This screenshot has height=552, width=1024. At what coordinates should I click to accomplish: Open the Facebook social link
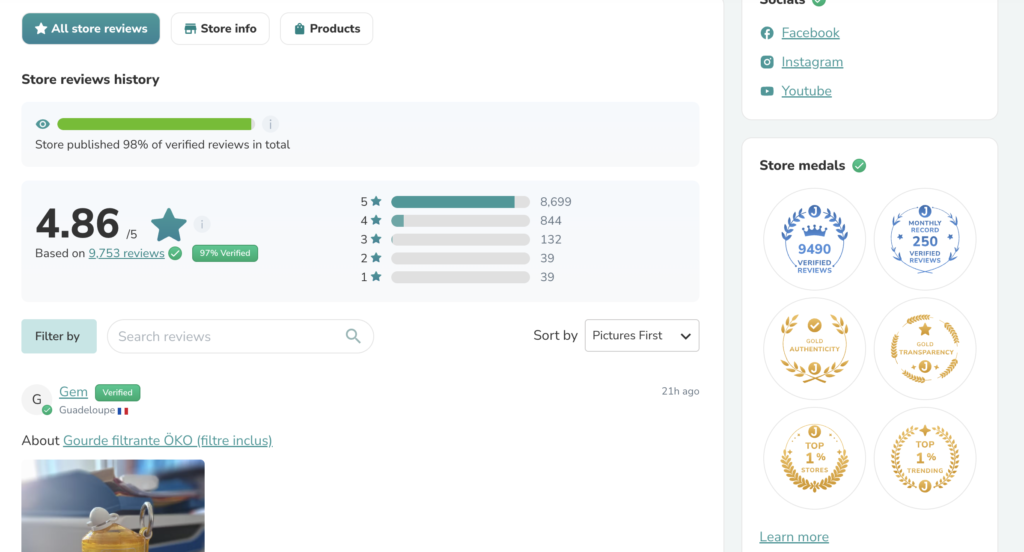(810, 33)
